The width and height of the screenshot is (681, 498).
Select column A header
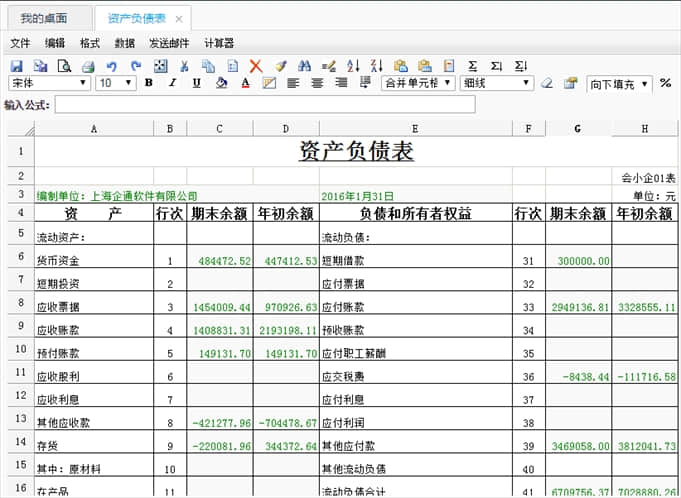tap(94, 129)
